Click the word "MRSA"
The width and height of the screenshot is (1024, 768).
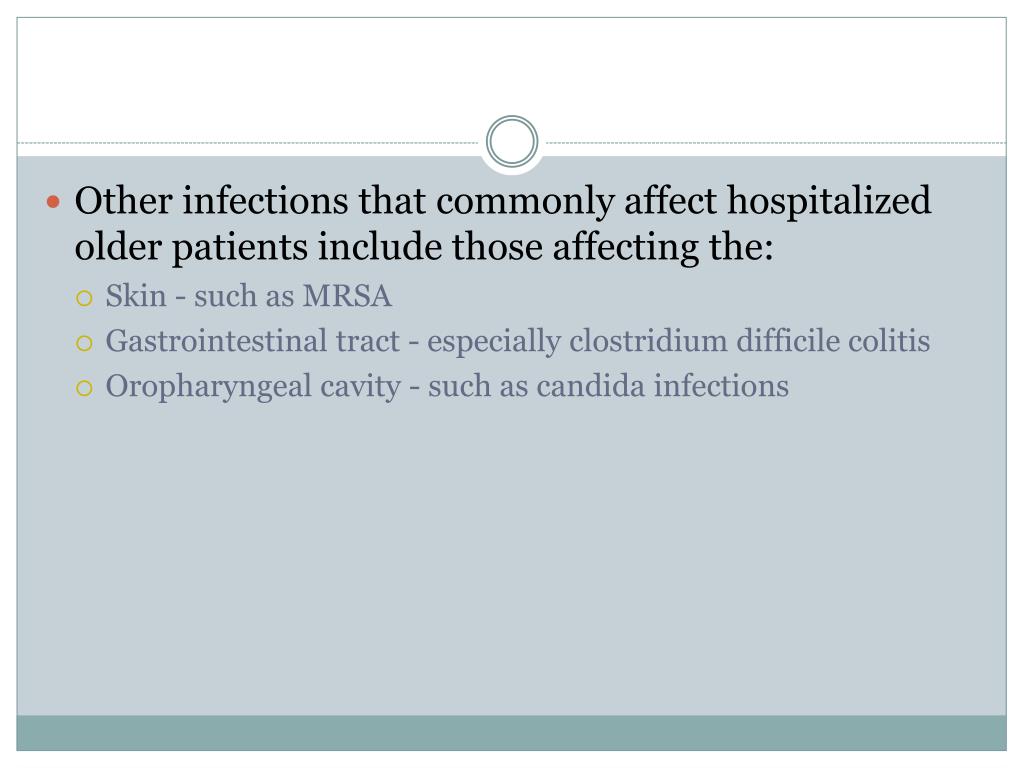(347, 296)
